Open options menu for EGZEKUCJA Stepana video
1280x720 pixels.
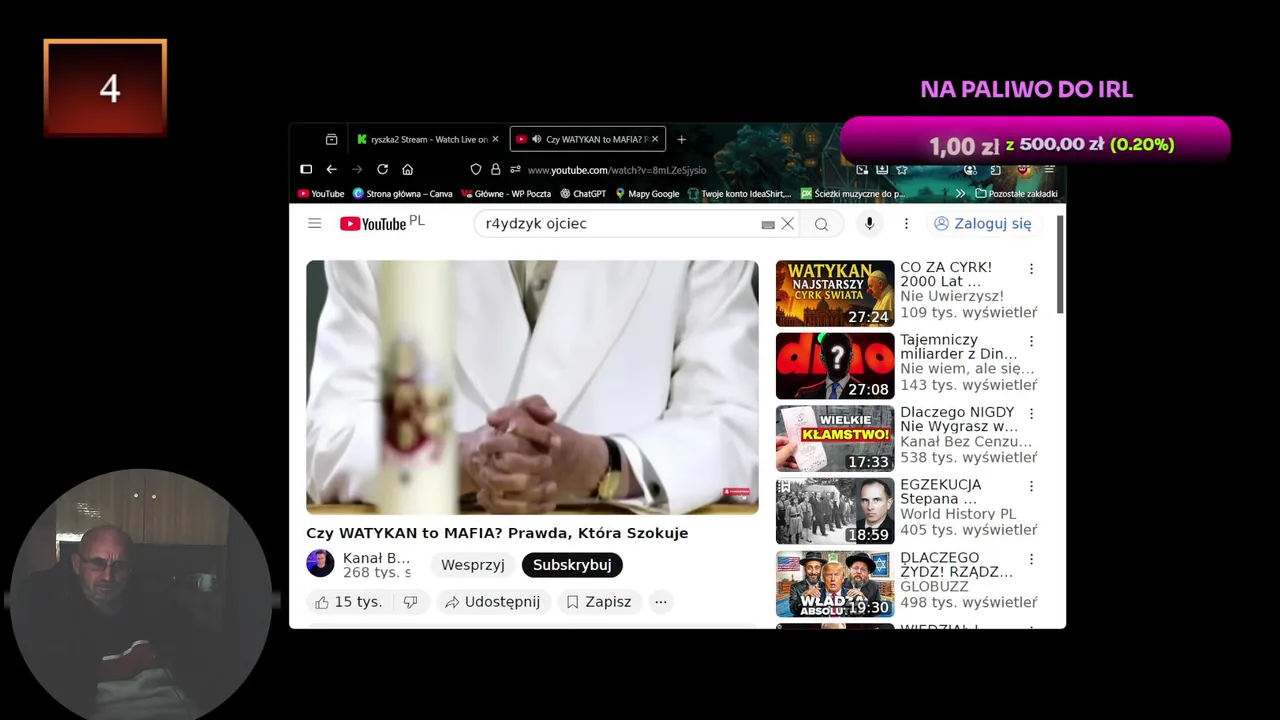tap(1031, 486)
